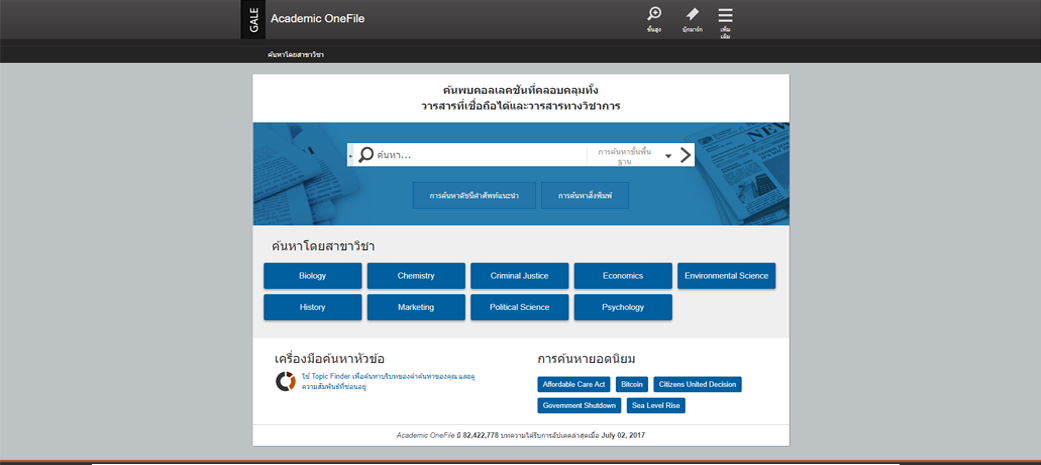This screenshot has height=465, width=1041.
Task: Click the July 02, 2017 update date
Action: click(623, 436)
